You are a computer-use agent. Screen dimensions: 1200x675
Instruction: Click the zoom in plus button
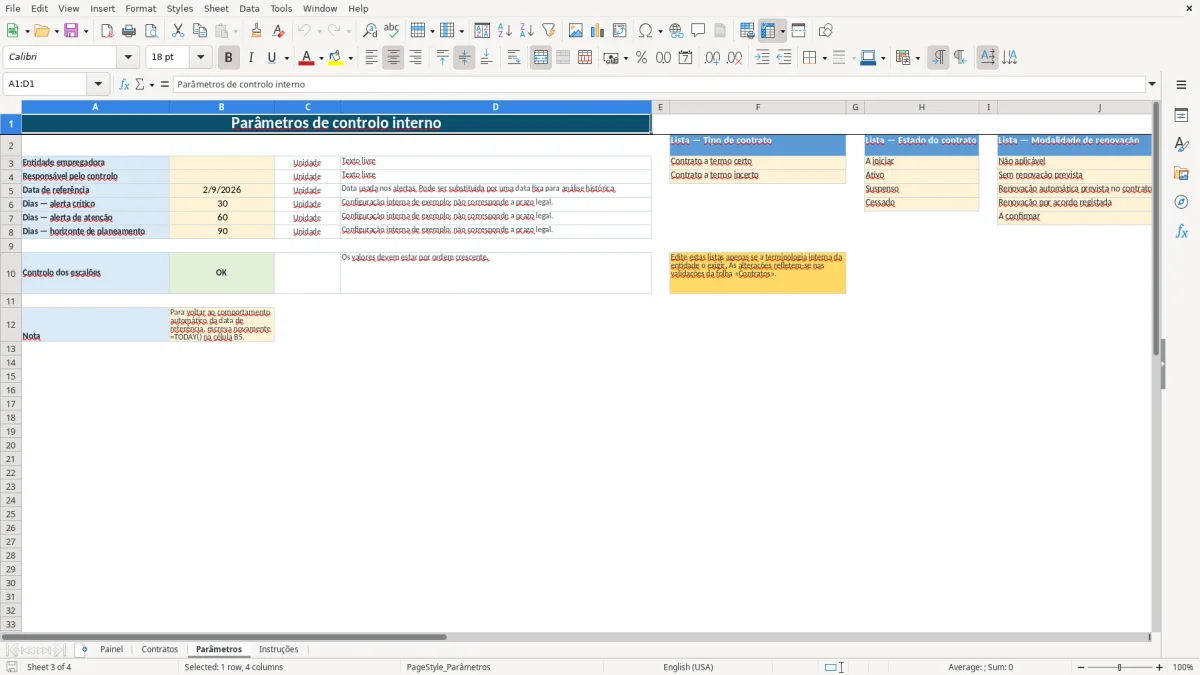pyautogui.click(x=1160, y=667)
